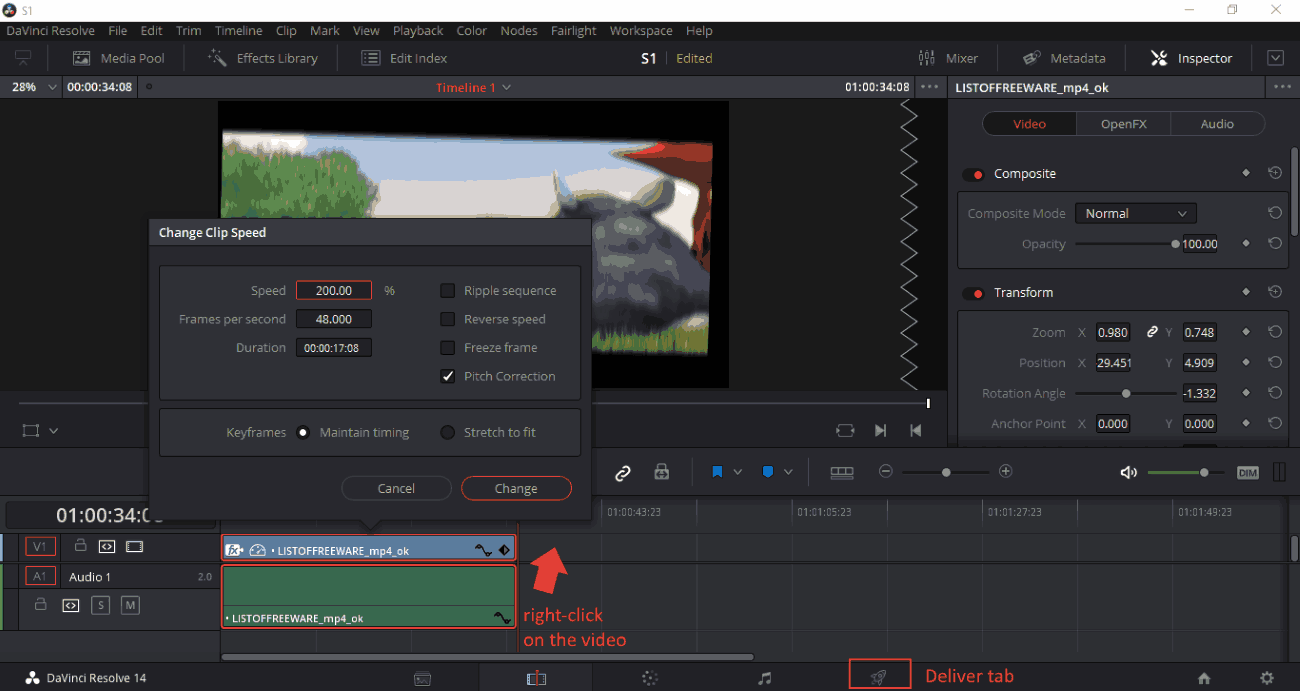Toggle the Inspector panel

click(1191, 58)
